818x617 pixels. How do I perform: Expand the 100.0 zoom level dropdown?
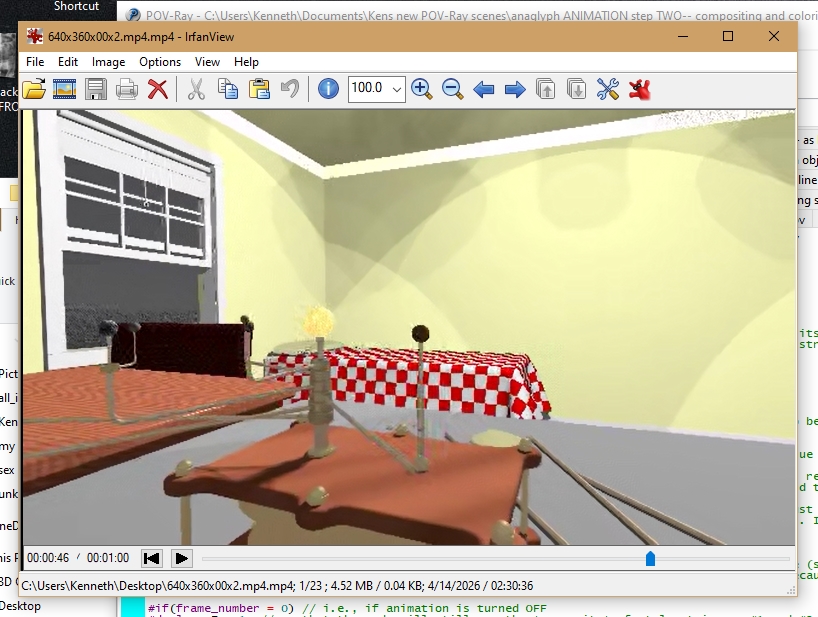(397, 89)
